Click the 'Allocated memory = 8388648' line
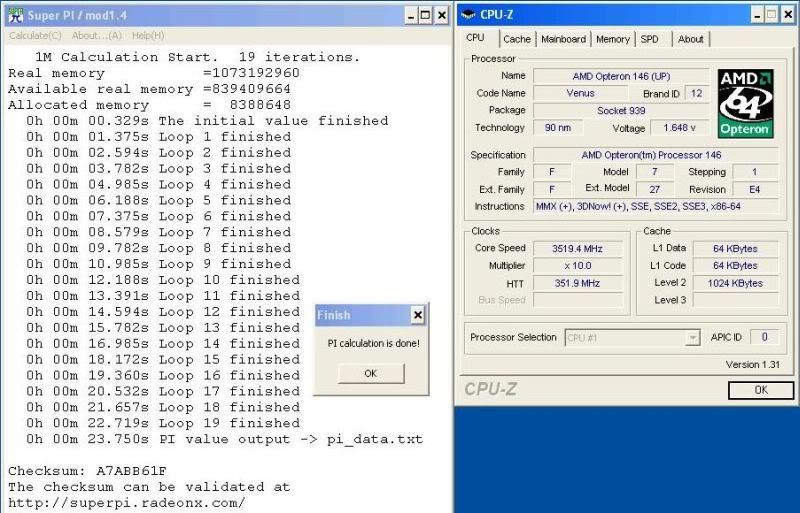 (149, 105)
